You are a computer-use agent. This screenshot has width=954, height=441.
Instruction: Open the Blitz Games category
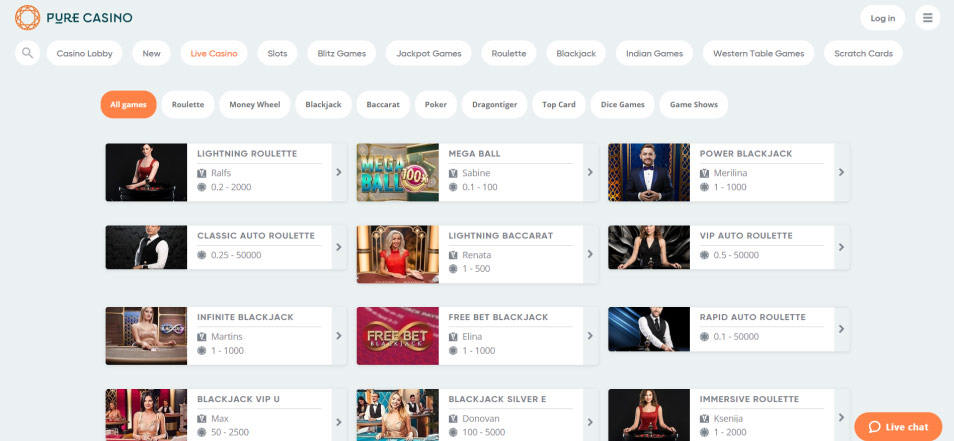tap(341, 53)
